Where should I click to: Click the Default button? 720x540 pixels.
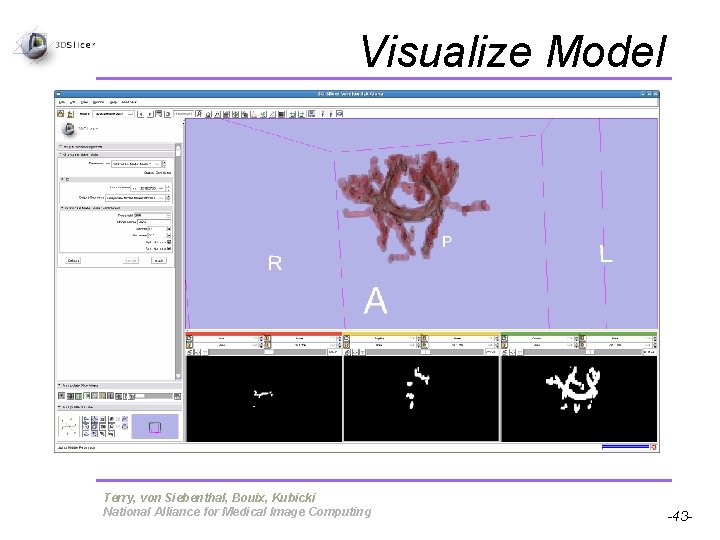tap(73, 261)
